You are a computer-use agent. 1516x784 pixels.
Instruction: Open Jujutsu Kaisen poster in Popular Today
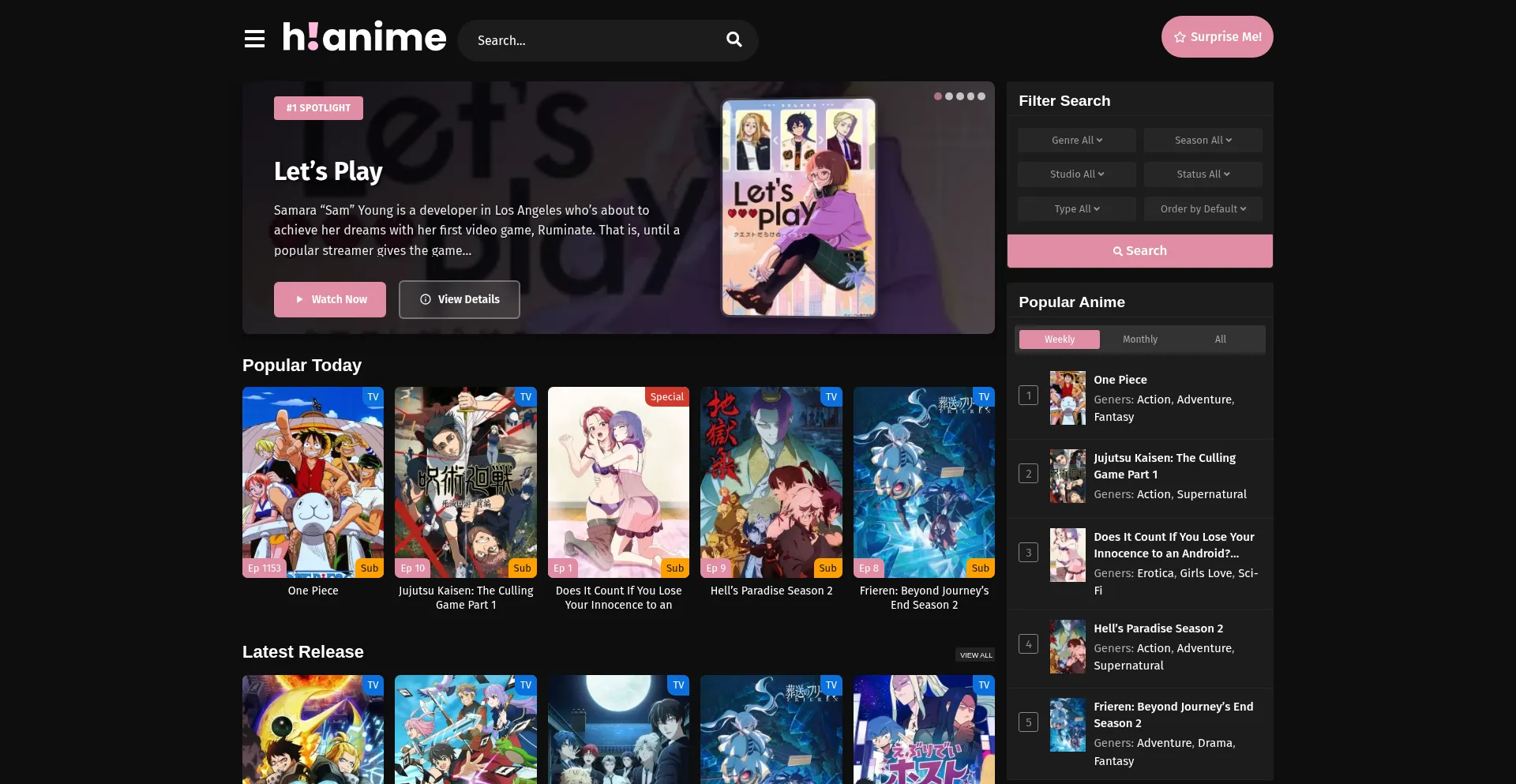tap(466, 482)
